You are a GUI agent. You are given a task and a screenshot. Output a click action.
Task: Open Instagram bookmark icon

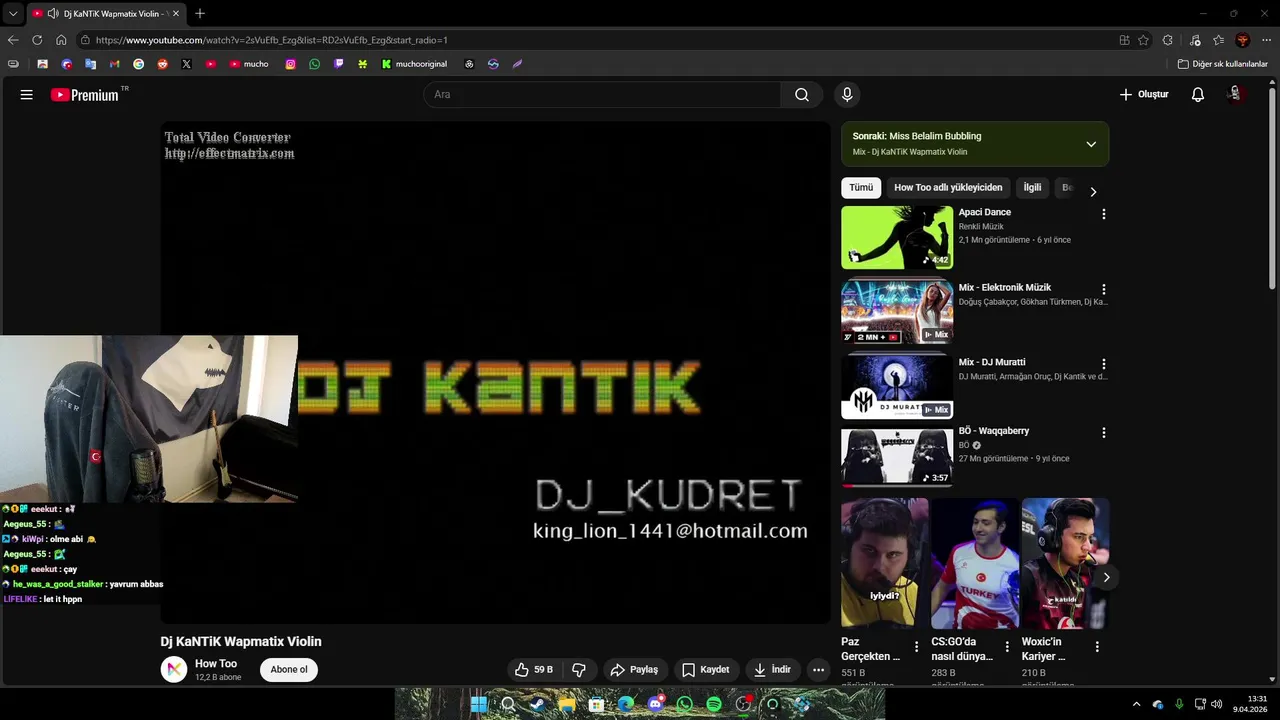(291, 64)
